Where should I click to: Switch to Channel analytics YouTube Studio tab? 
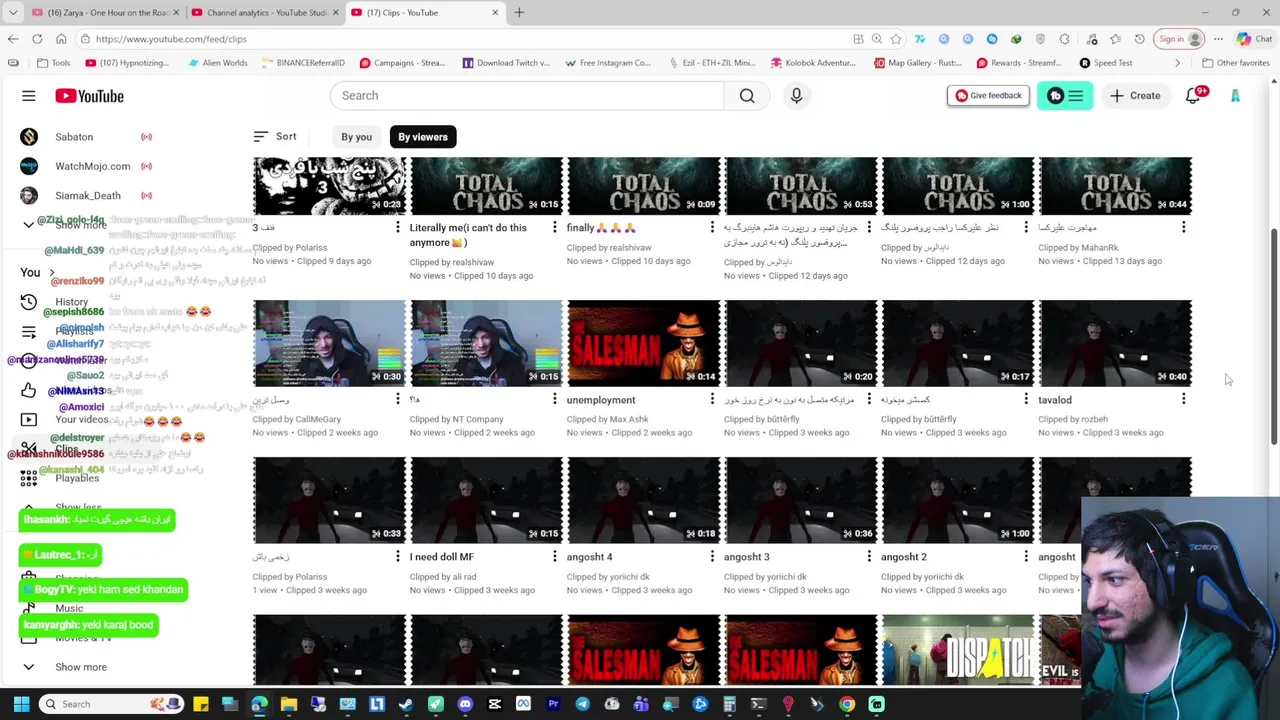[x=262, y=13]
